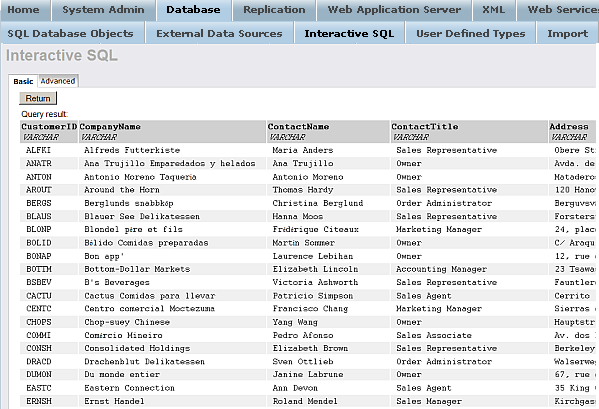
Task: Open User Defined Types subtab
Action: click(x=471, y=33)
